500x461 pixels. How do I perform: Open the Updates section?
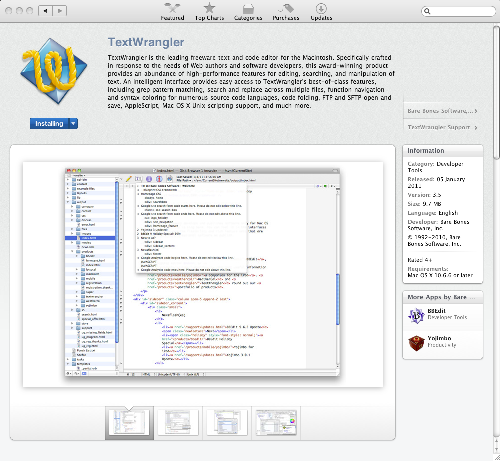pyautogui.click(x=321, y=11)
